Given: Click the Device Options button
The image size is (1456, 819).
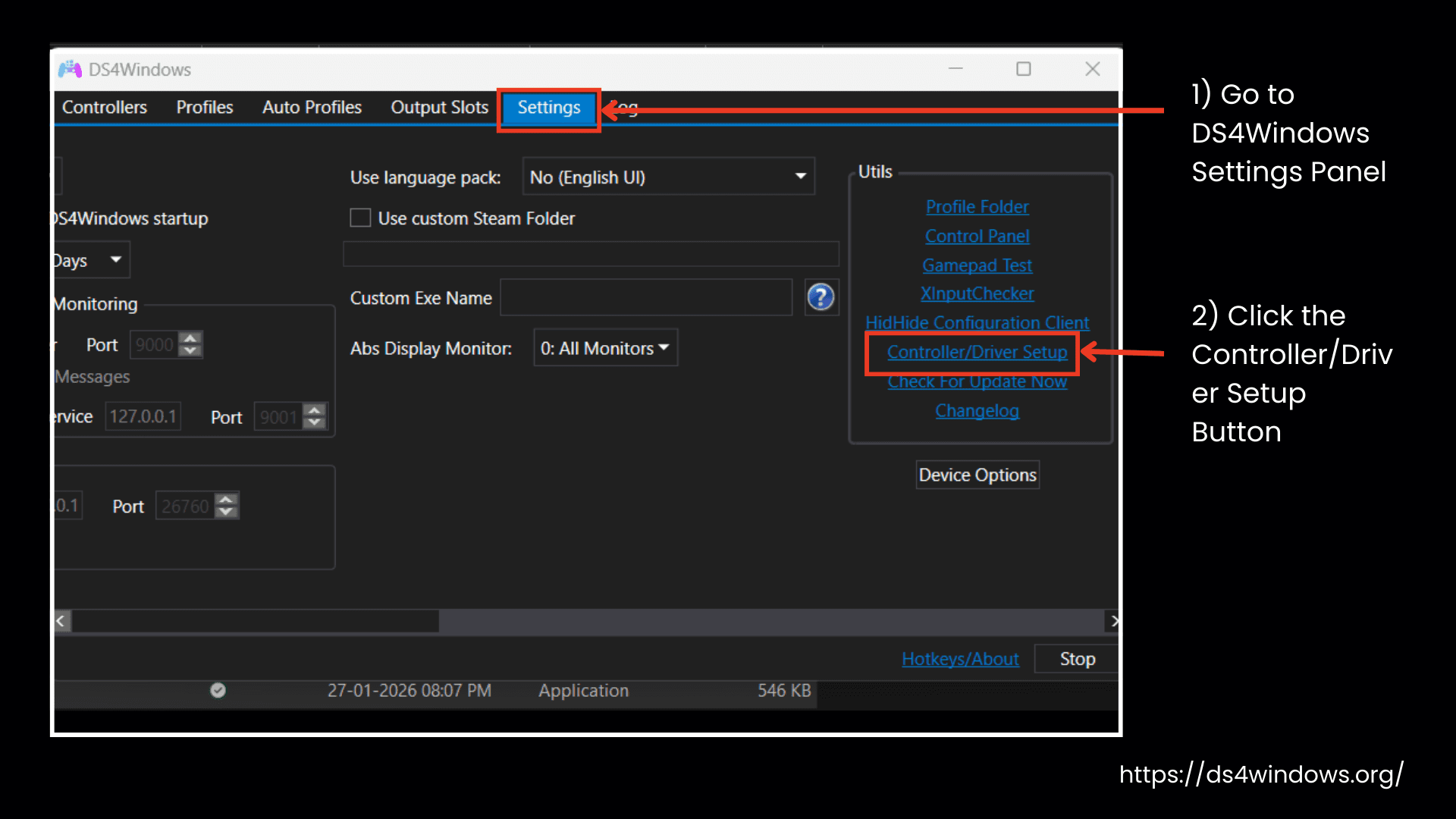Looking at the screenshot, I should tap(977, 475).
